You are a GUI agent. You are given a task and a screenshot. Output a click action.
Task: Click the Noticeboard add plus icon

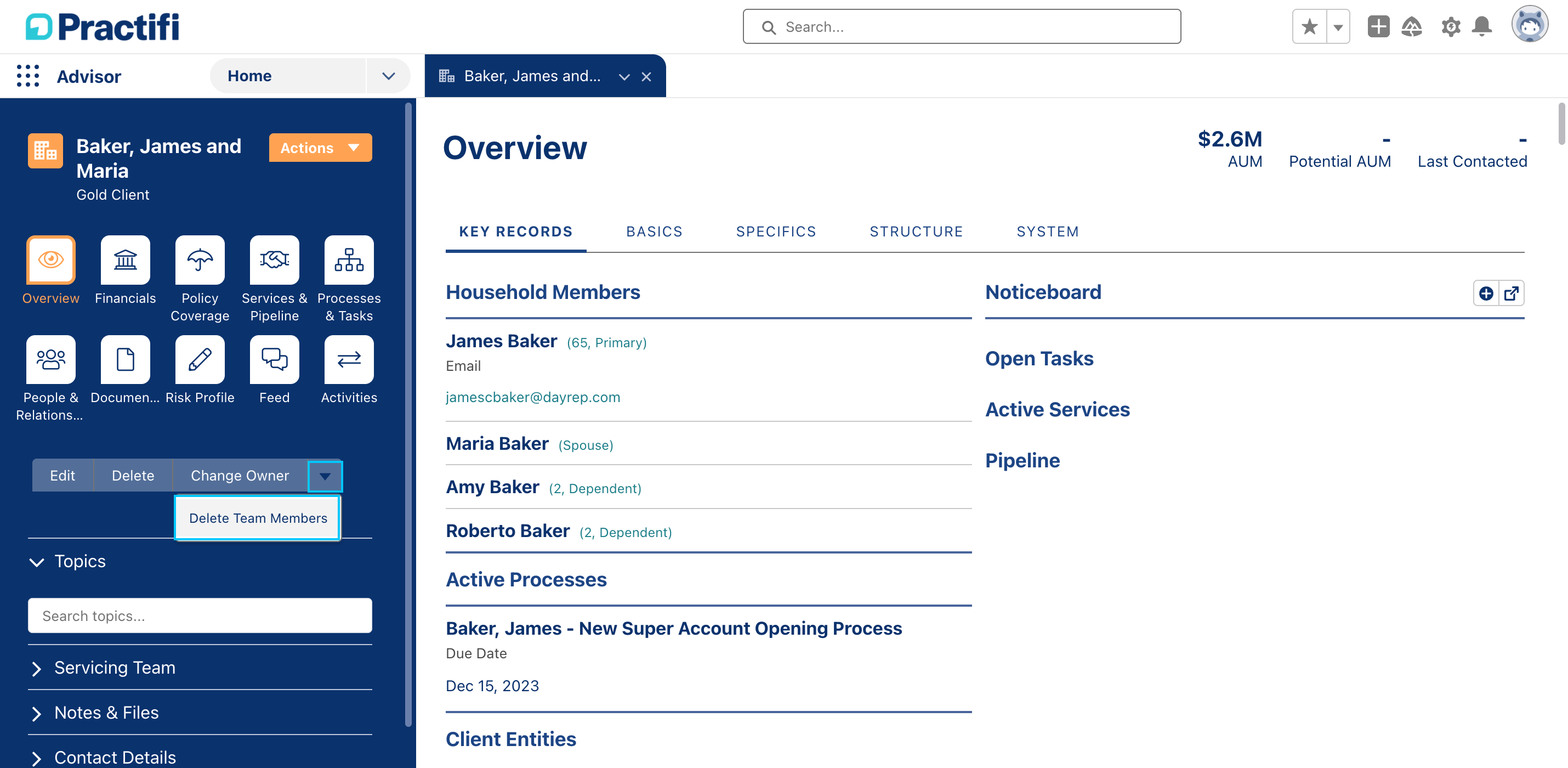(1486, 293)
